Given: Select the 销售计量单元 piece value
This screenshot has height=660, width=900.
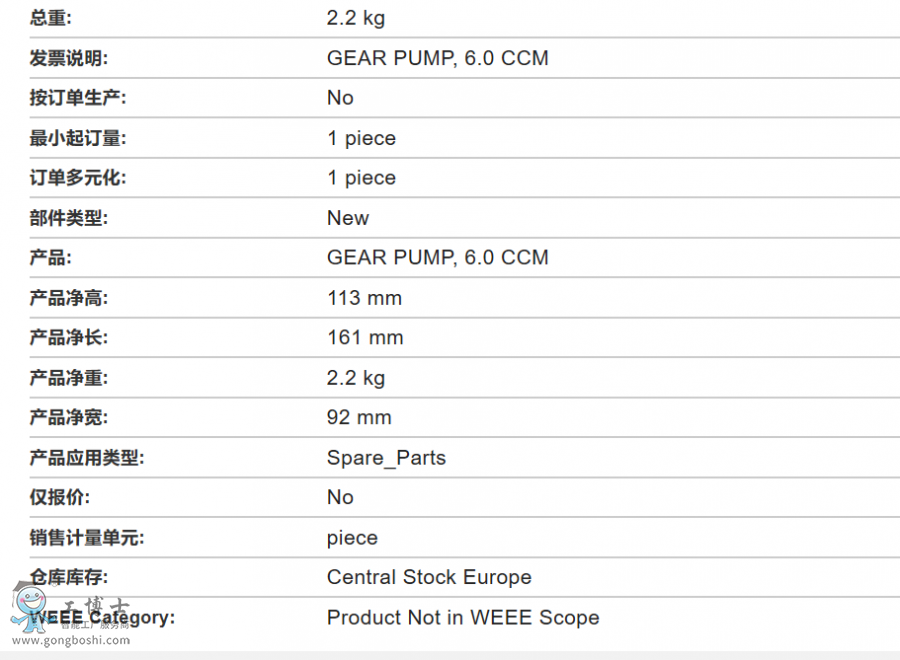Looking at the screenshot, I should click(x=352, y=538).
